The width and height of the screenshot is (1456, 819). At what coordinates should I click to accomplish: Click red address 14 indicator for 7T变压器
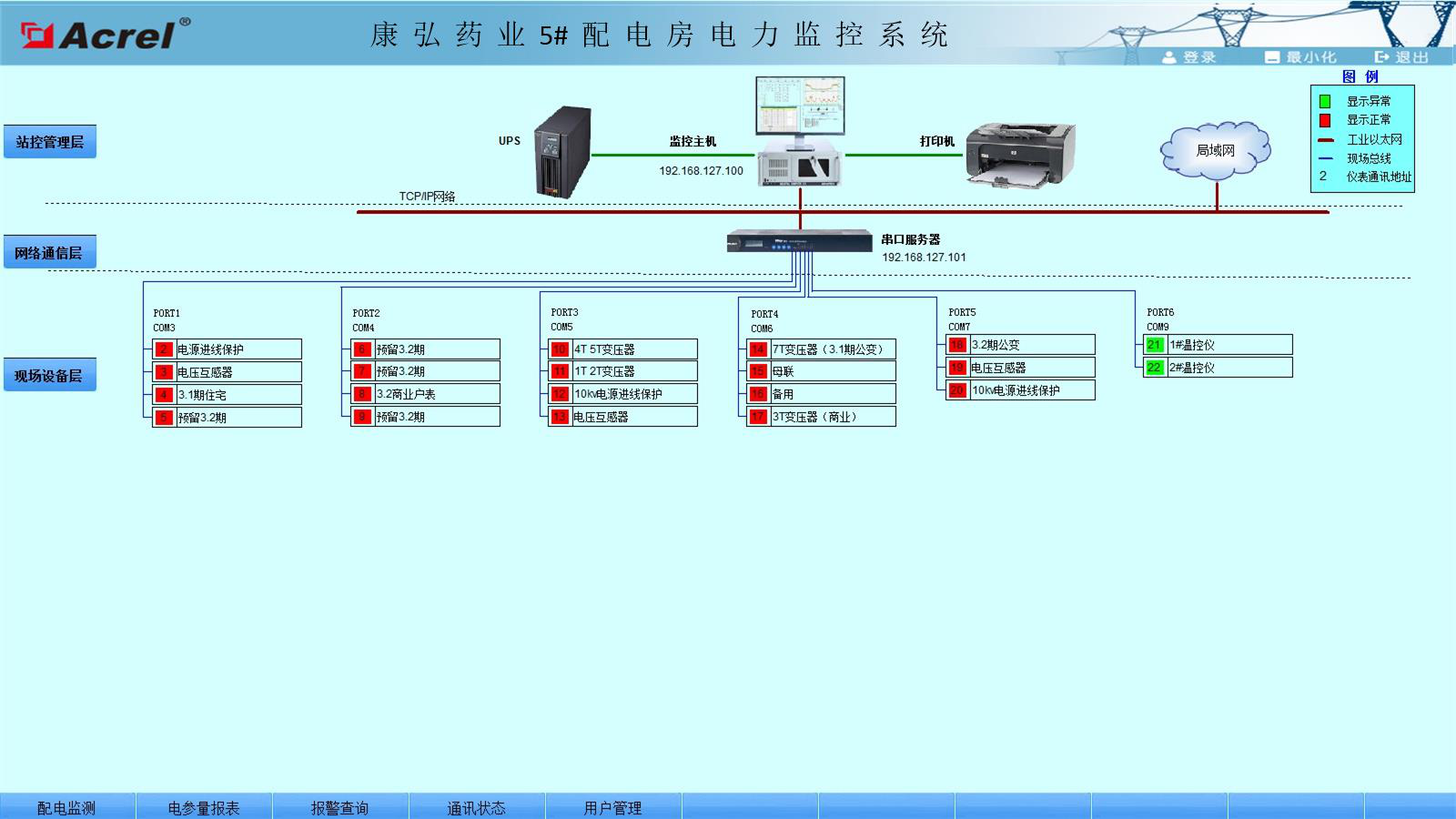coord(758,349)
